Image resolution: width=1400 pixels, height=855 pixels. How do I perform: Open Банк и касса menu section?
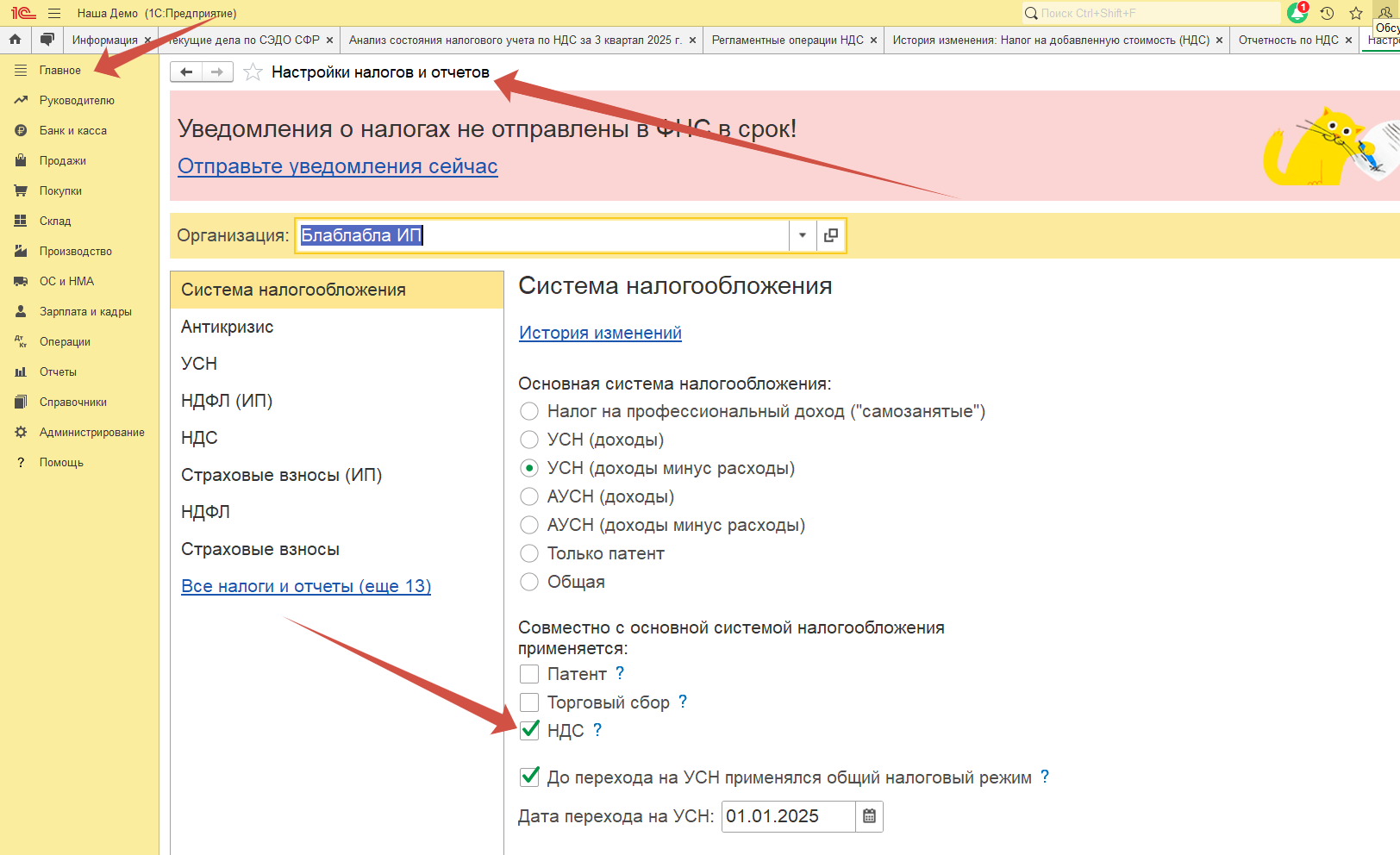click(x=73, y=130)
